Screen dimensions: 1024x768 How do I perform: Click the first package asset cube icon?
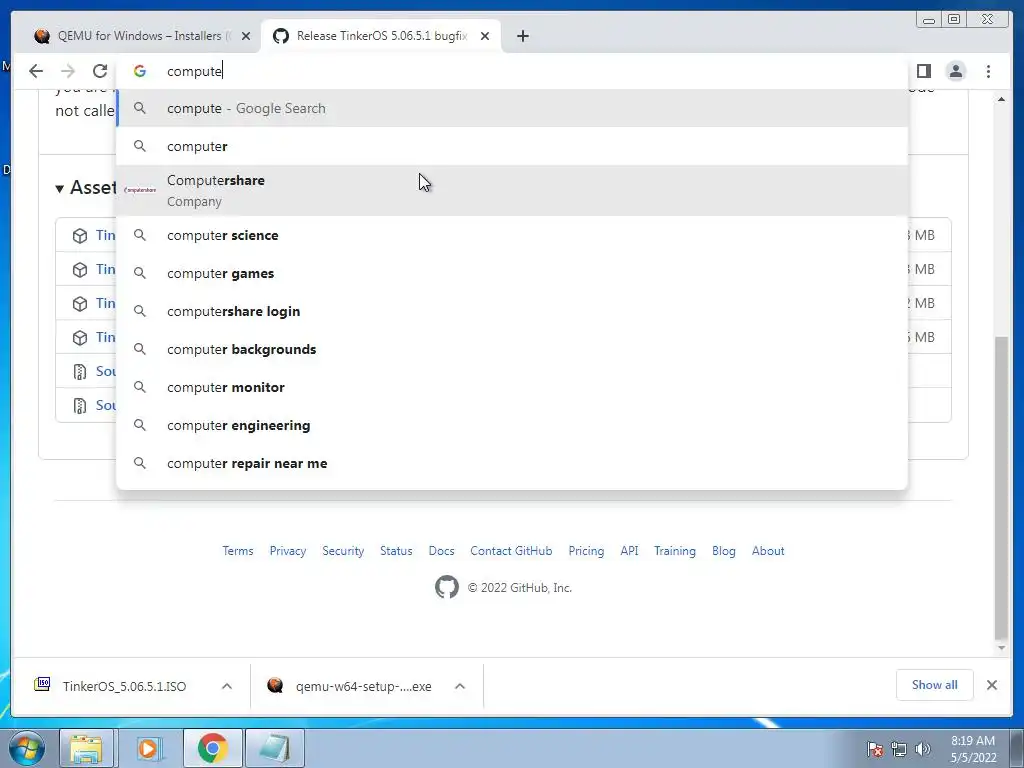tap(80, 236)
